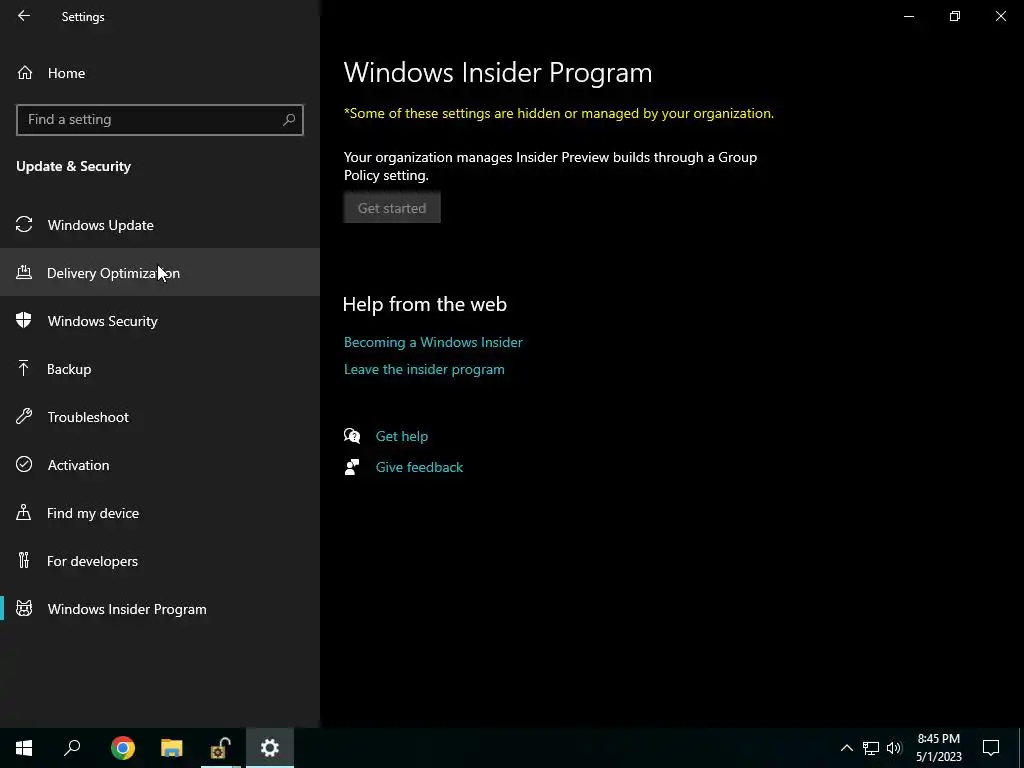1024x768 pixels.
Task: Select Troubleshoot in the sidebar
Action: coord(160,417)
